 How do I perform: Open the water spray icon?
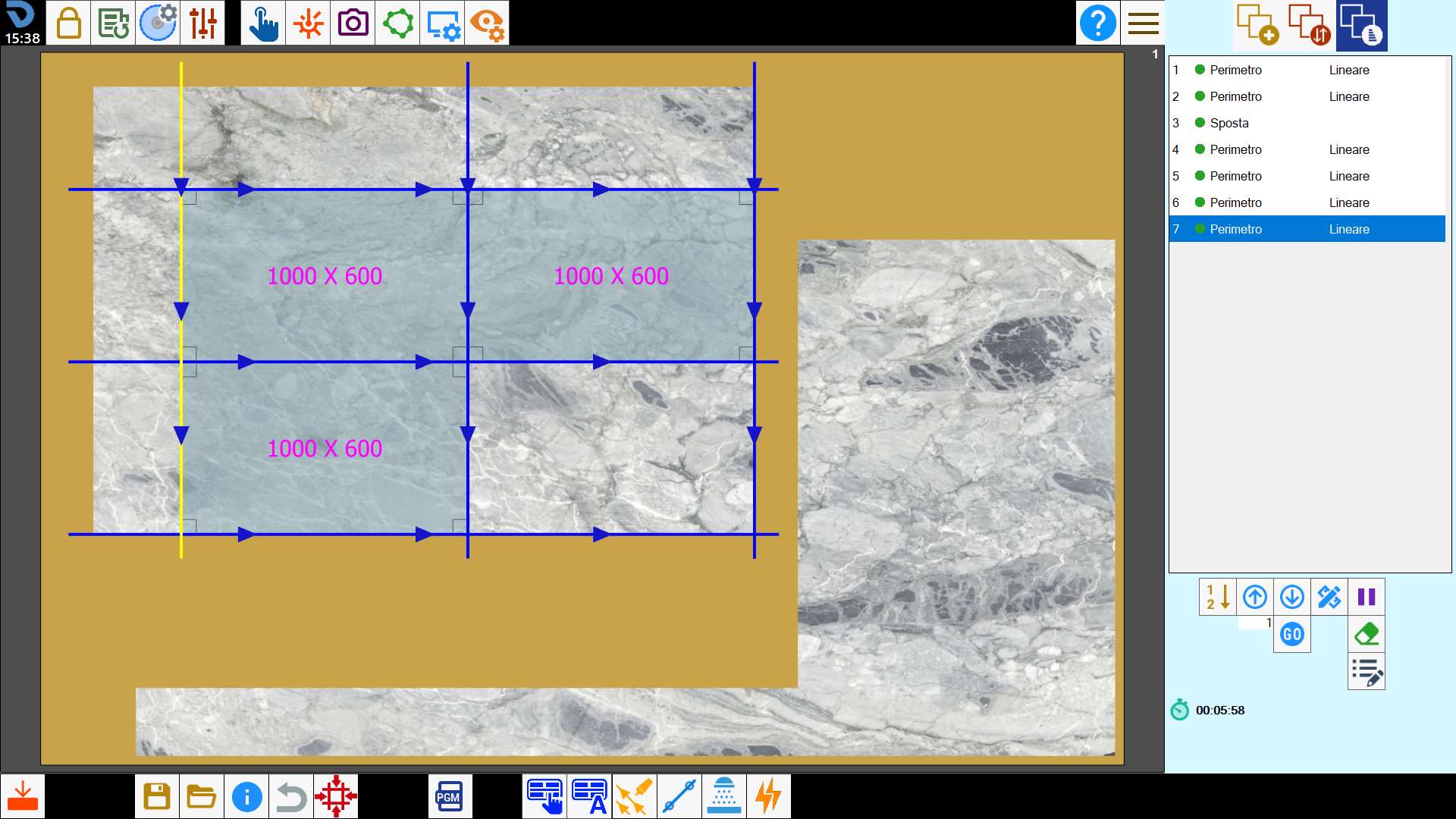pos(723,796)
